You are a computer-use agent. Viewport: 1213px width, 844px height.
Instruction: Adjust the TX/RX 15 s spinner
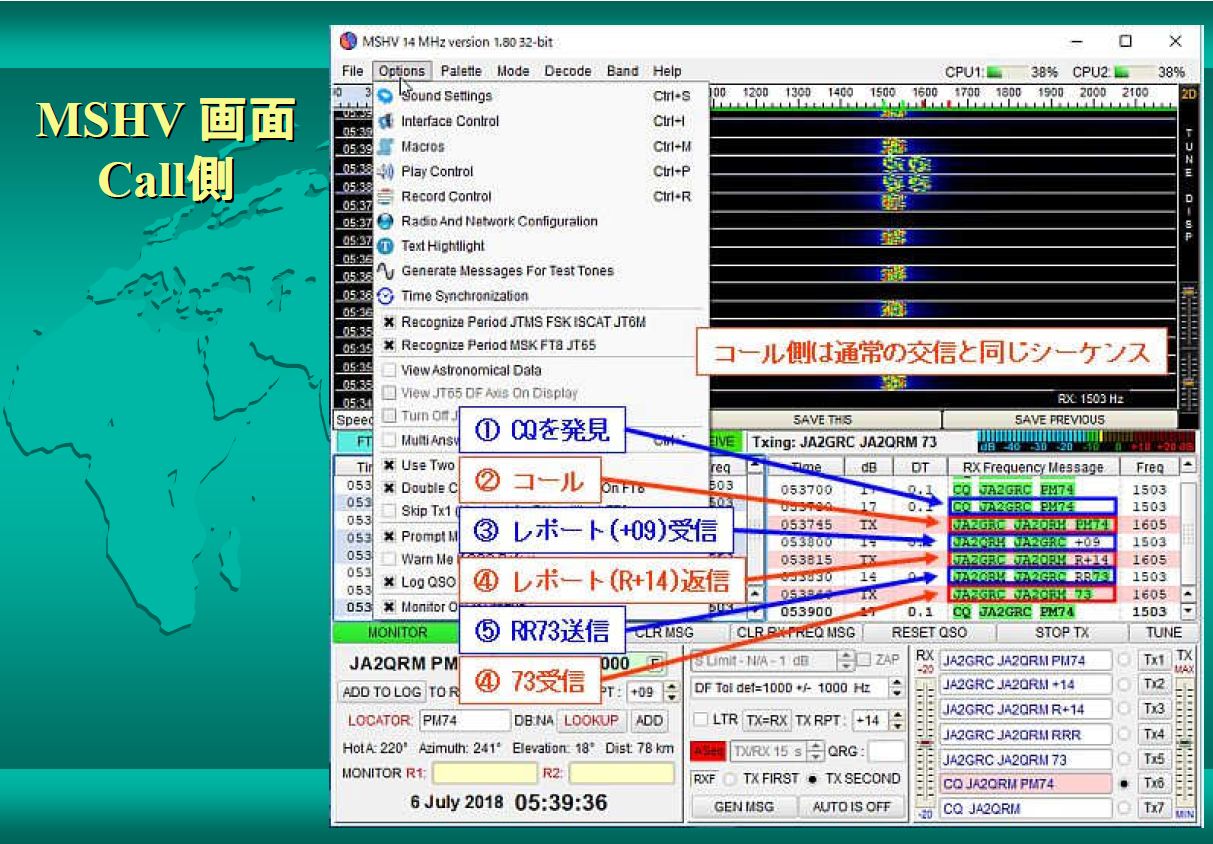pyautogui.click(x=817, y=753)
